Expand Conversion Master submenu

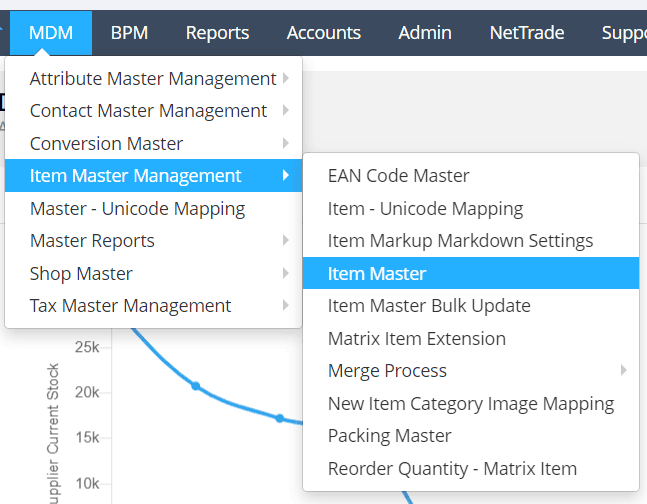(x=107, y=143)
